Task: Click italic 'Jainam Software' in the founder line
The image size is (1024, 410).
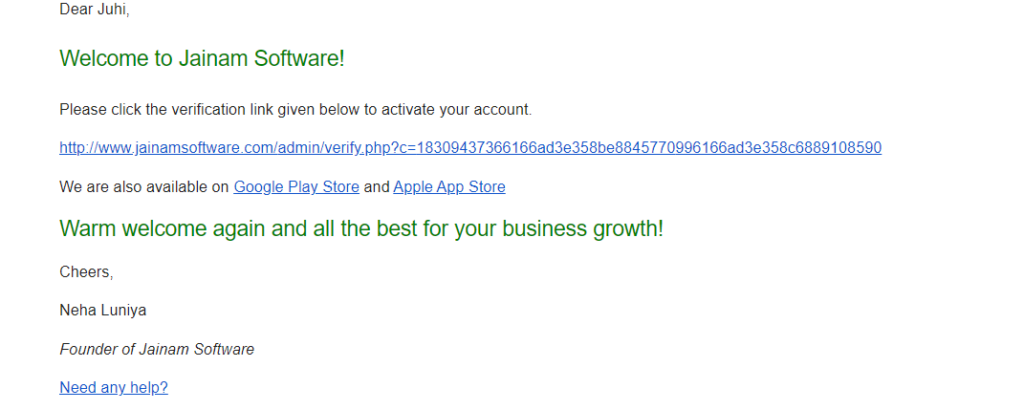Action: coord(197,349)
